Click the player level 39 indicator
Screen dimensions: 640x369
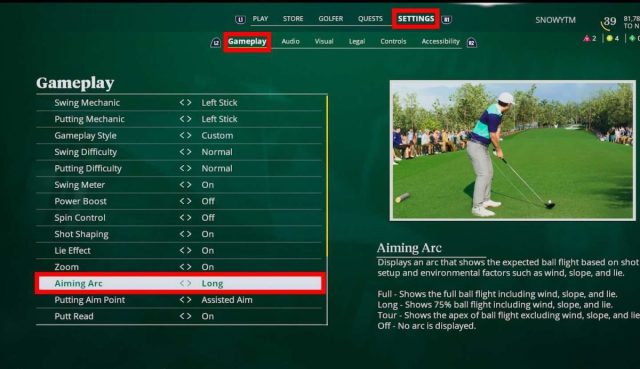(x=609, y=22)
